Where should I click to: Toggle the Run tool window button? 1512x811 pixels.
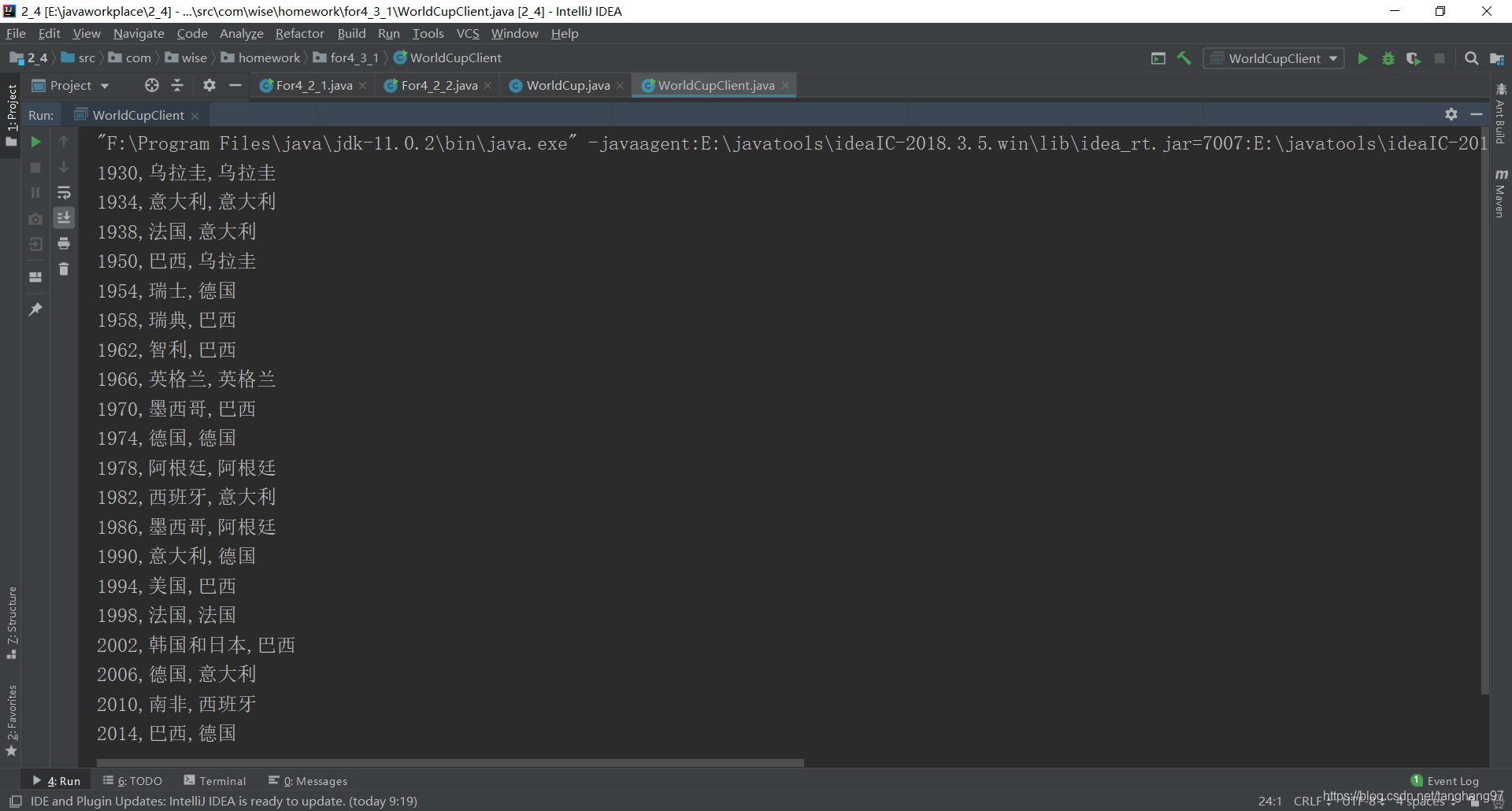(56, 780)
